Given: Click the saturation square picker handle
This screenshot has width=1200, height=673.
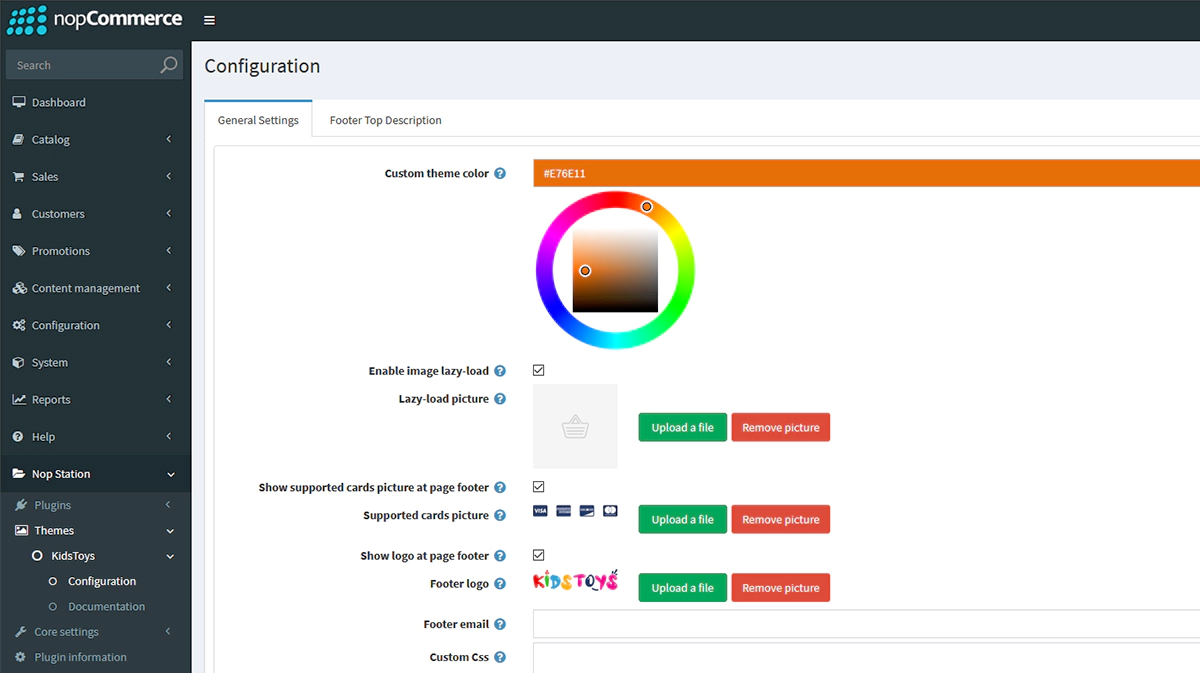Looking at the screenshot, I should (x=585, y=271).
